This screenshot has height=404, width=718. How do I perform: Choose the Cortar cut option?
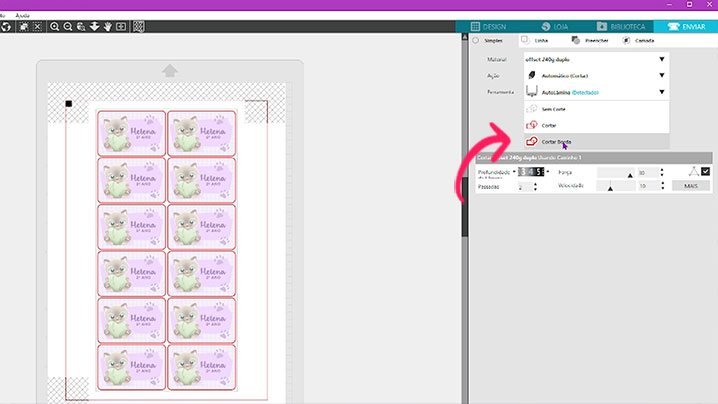(x=548, y=124)
